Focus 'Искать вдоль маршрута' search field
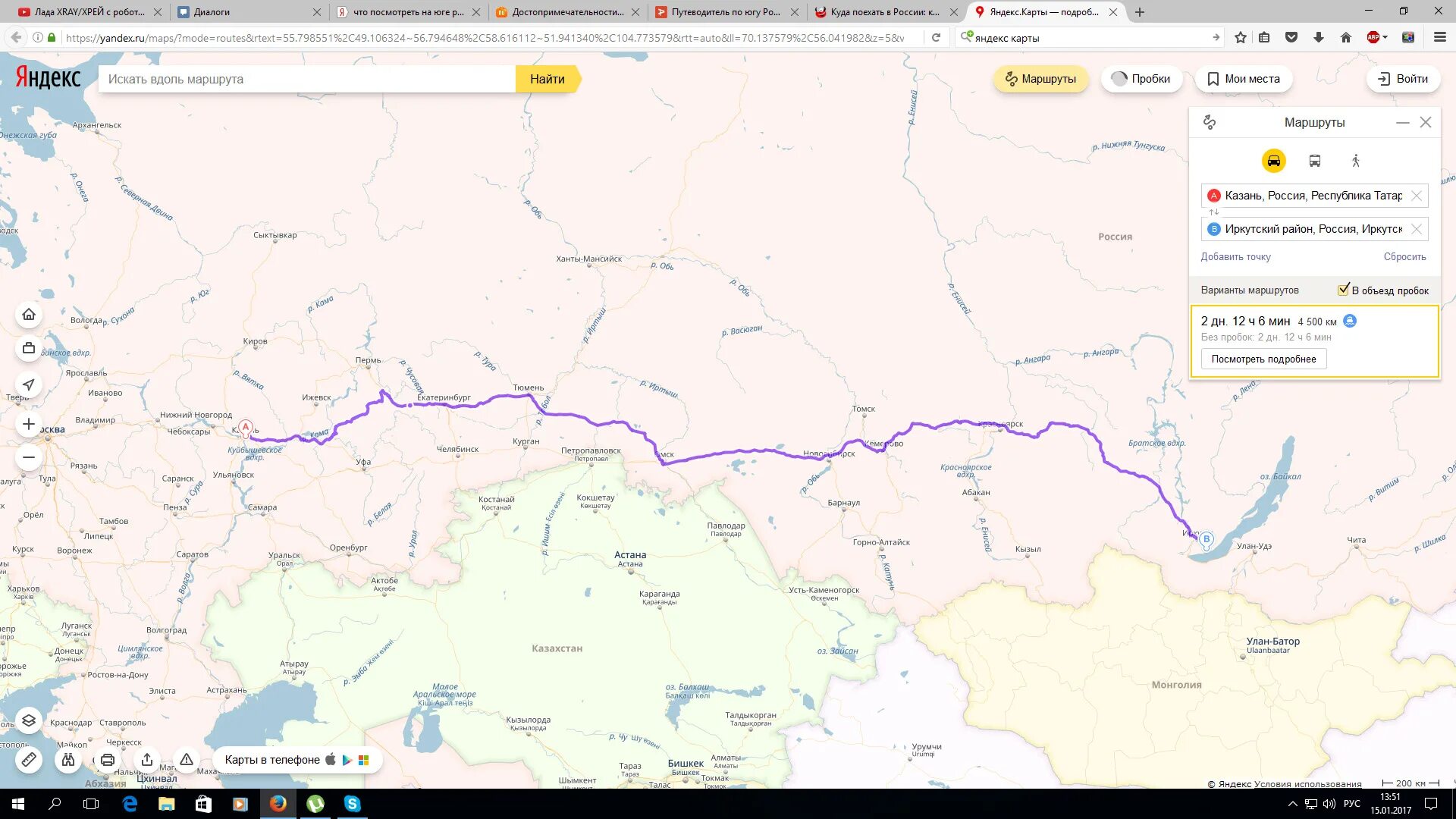This screenshot has width=1456, height=819. pos(307,79)
